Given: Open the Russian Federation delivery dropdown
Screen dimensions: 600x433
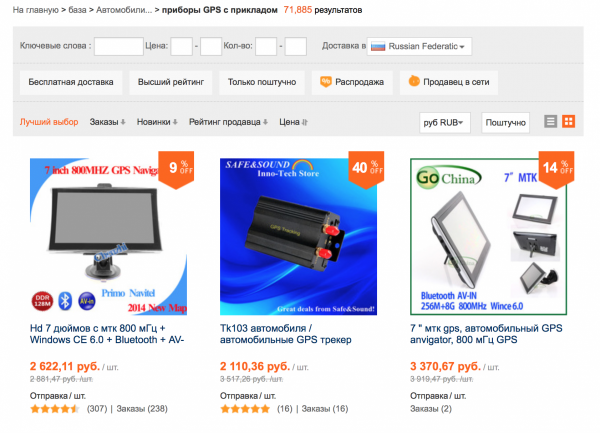Looking at the screenshot, I should click(419, 46).
